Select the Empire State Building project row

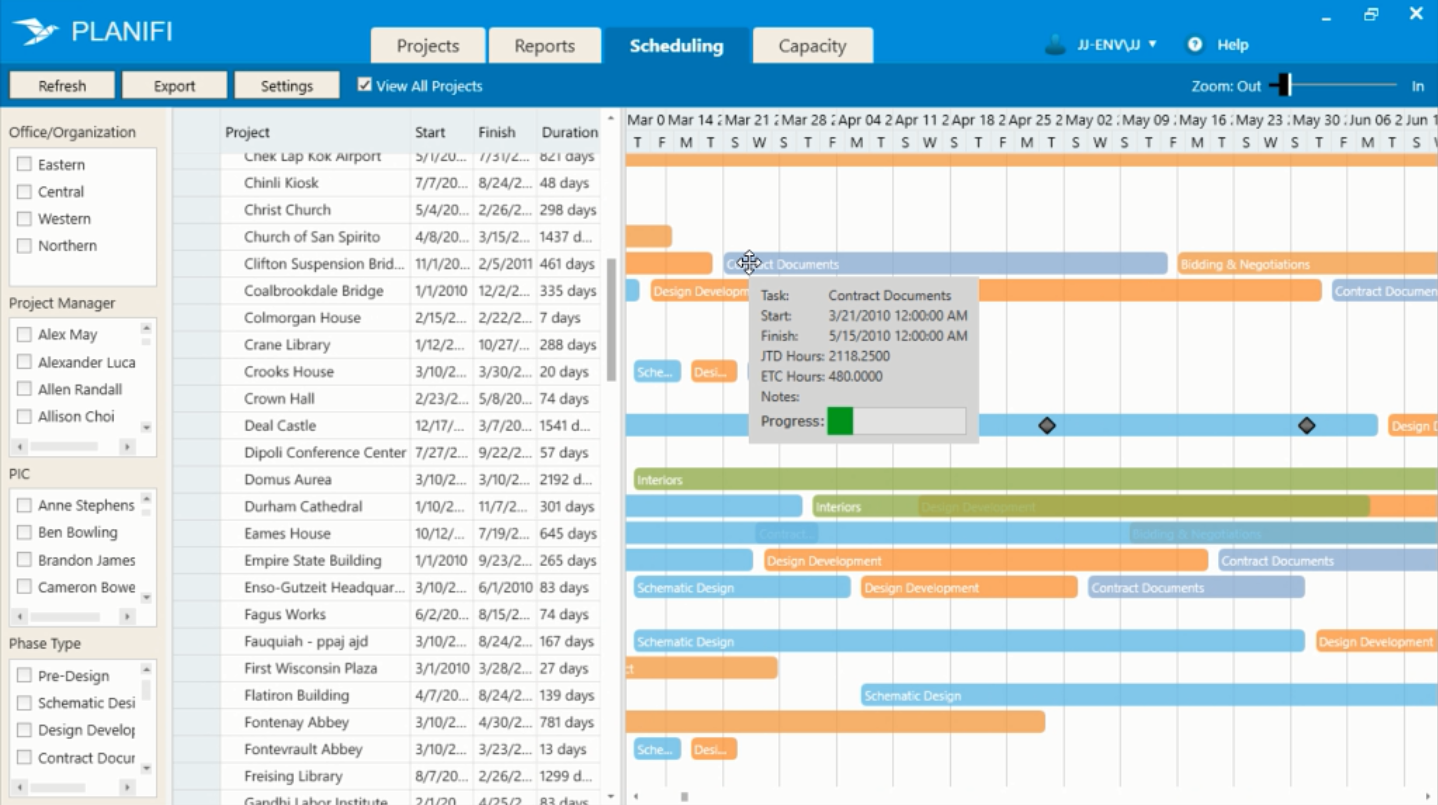pyautogui.click(x=386, y=561)
